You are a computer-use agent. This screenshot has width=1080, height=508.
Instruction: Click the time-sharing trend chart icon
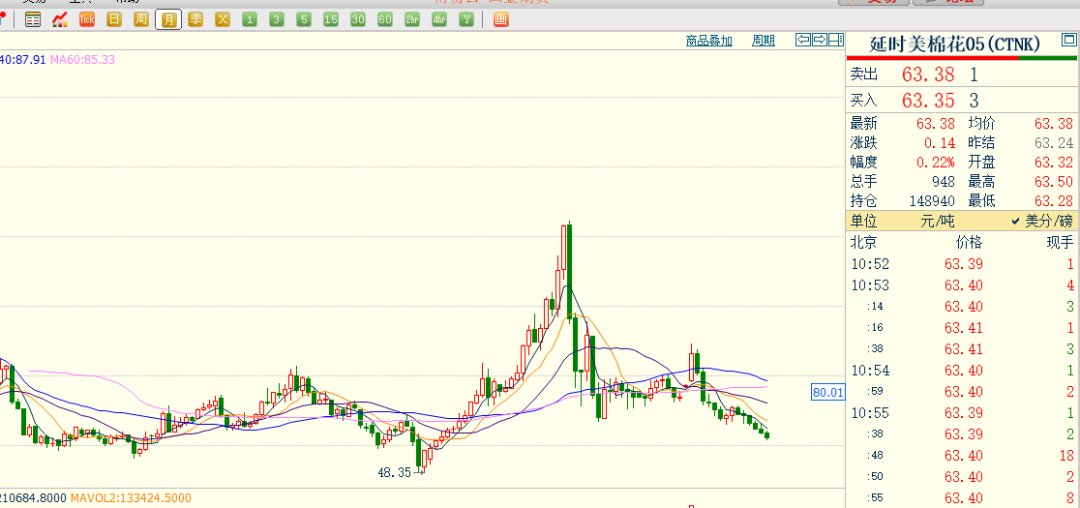(x=60, y=19)
